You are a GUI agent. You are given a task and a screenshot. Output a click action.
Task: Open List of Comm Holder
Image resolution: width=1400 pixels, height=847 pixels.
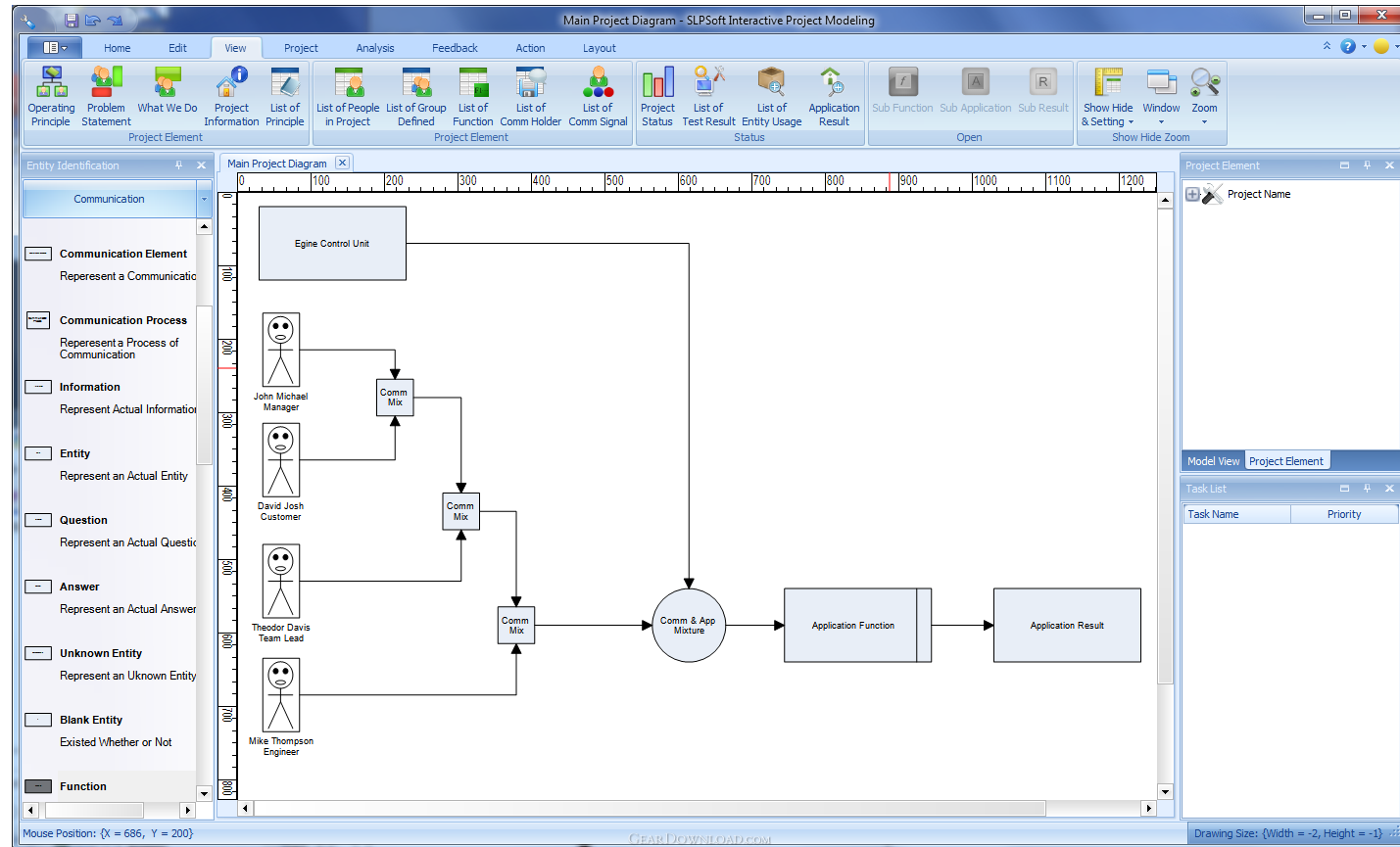tap(531, 97)
